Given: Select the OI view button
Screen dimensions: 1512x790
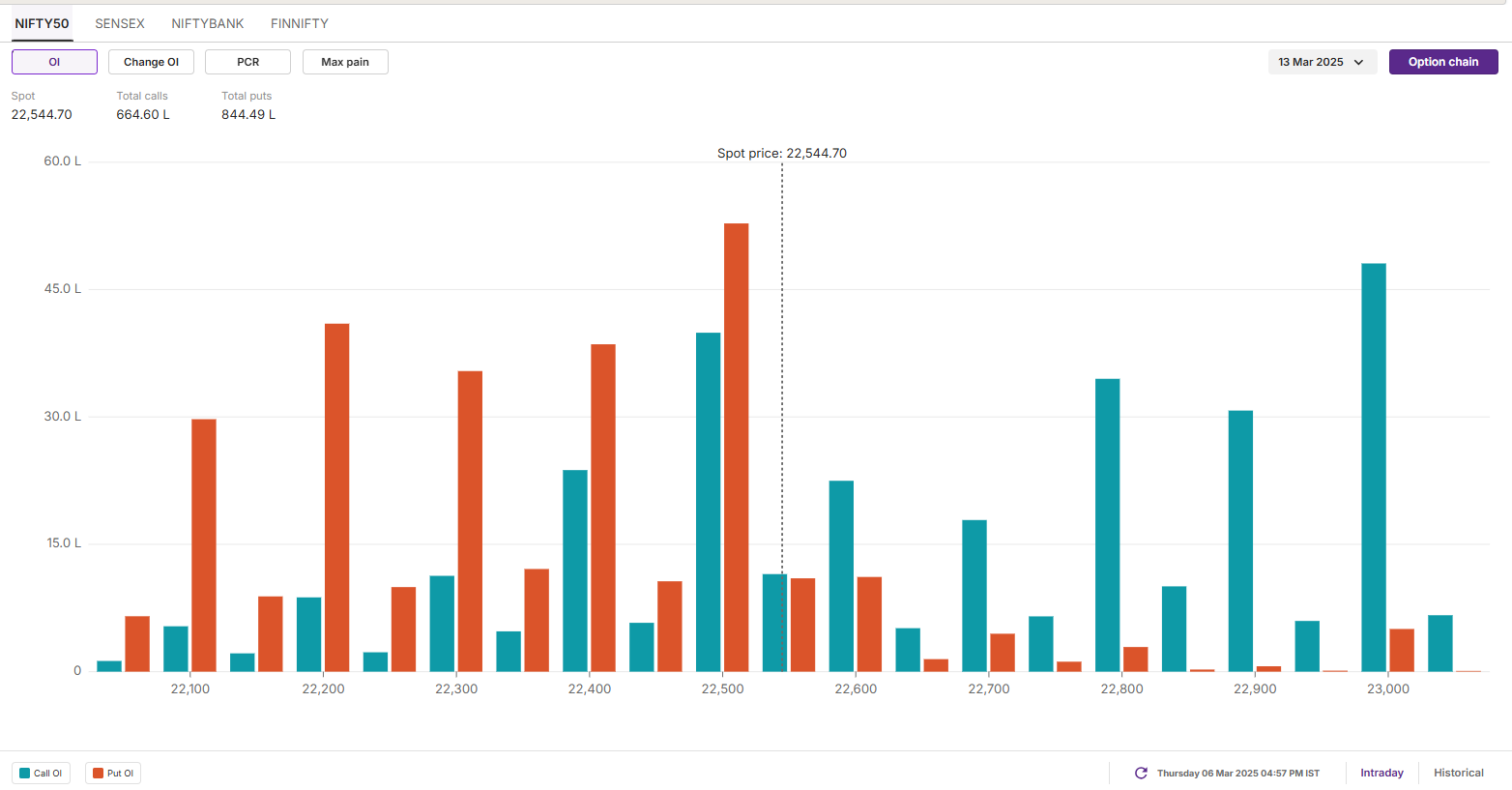Looking at the screenshot, I should click(x=54, y=62).
